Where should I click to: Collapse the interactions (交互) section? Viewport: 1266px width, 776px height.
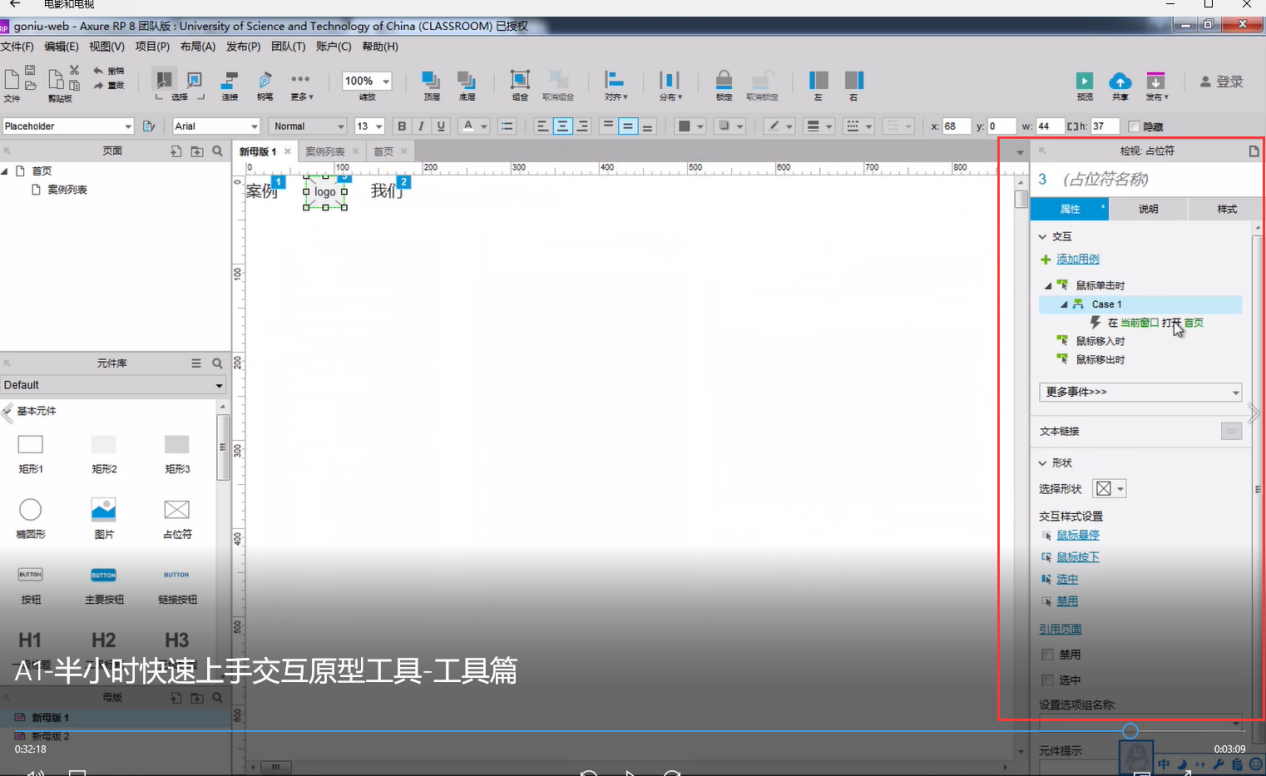click(x=1043, y=237)
